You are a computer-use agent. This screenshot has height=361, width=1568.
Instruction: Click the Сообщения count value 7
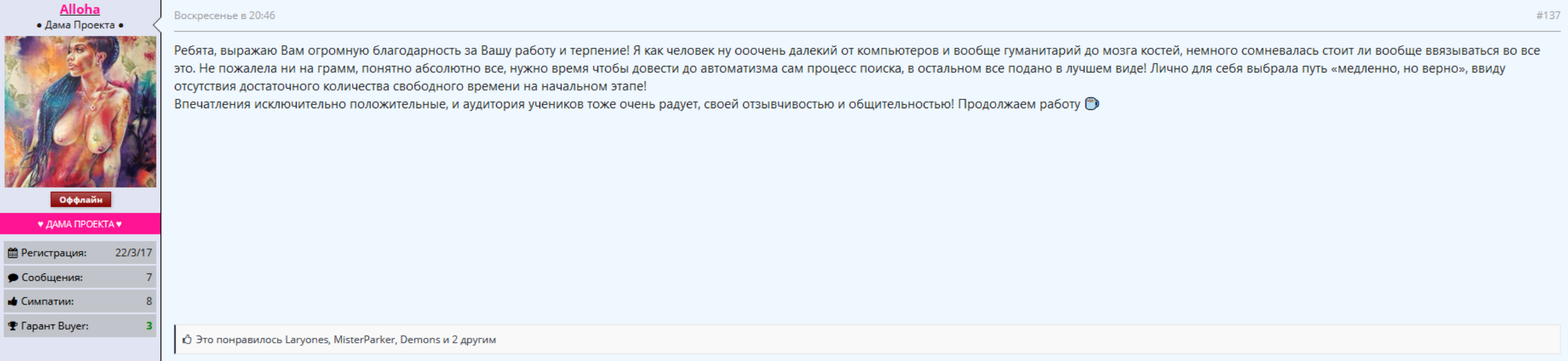tap(149, 277)
